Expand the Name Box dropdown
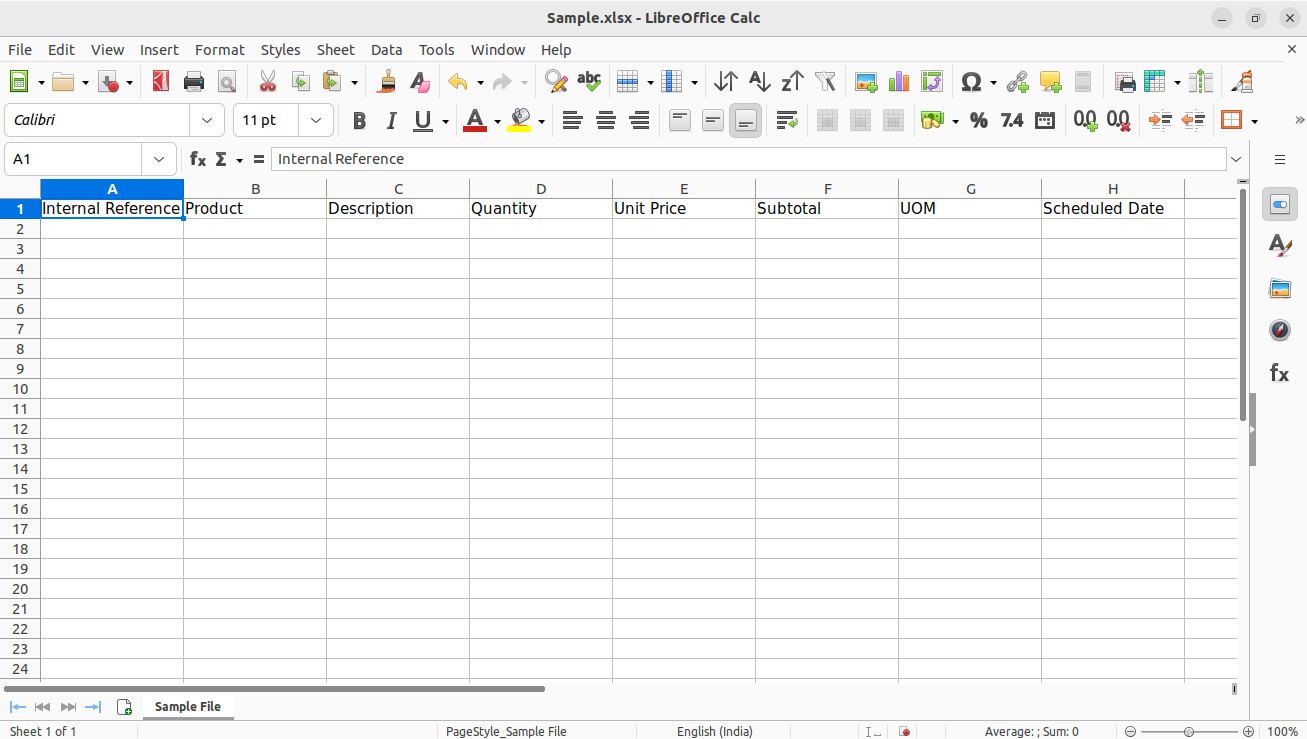This screenshot has height=739, width=1307. [159, 159]
